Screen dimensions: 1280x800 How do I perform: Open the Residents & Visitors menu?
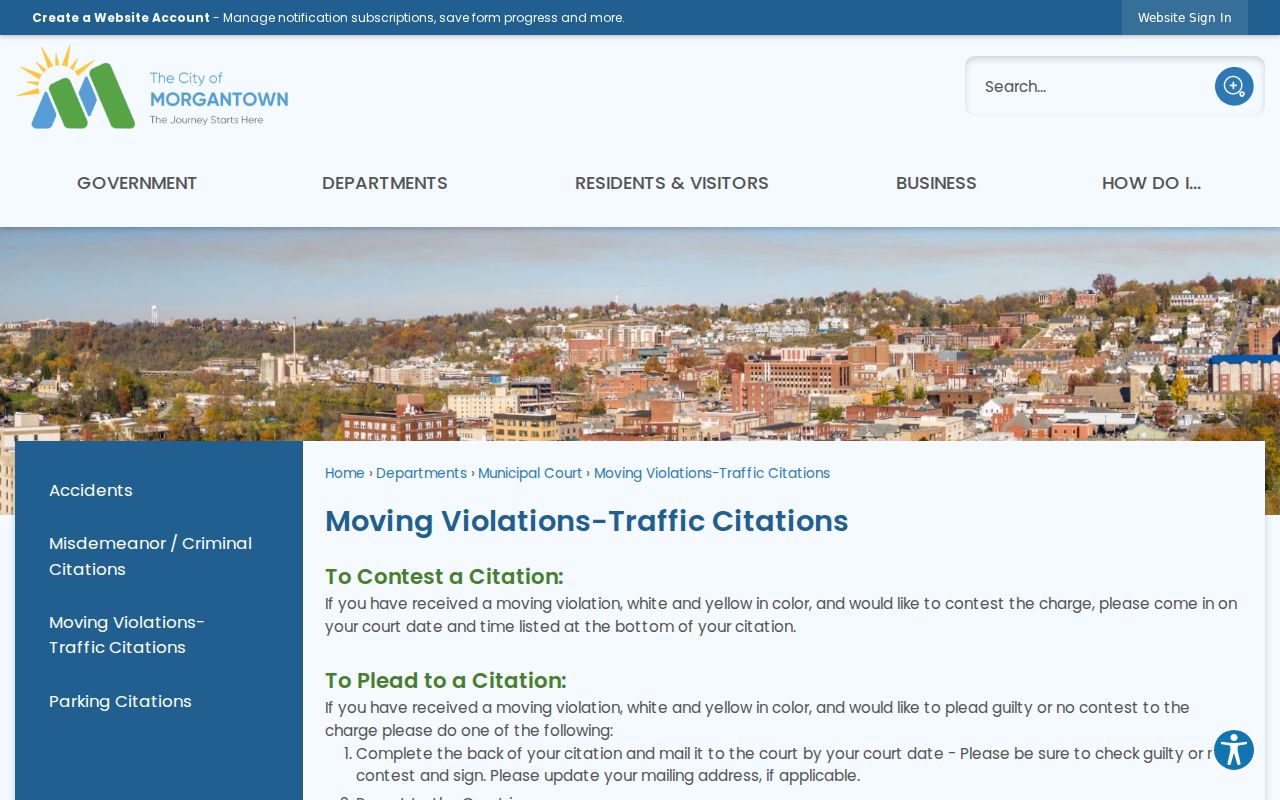[672, 183]
